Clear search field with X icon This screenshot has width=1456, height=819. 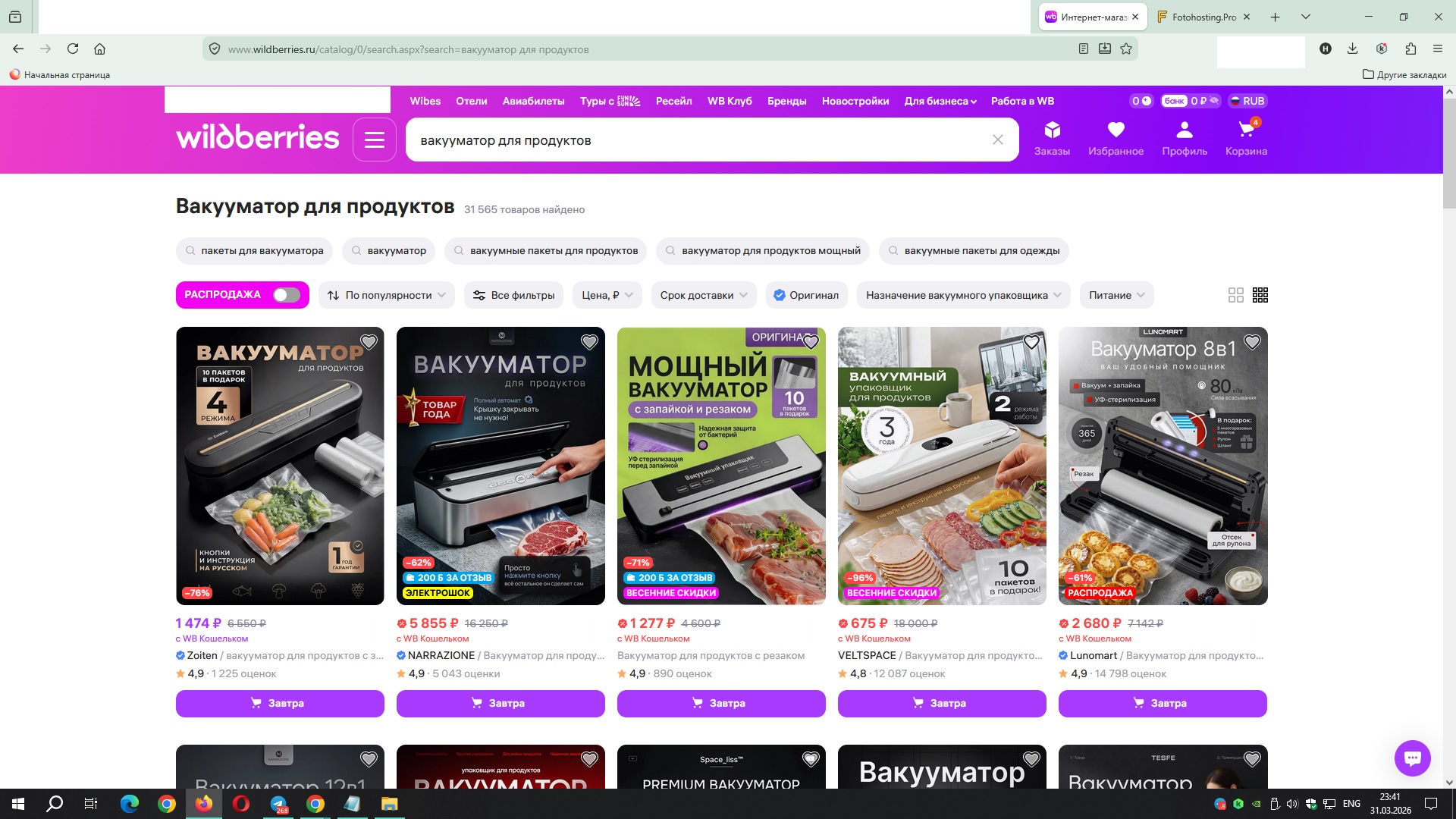[x=998, y=140]
